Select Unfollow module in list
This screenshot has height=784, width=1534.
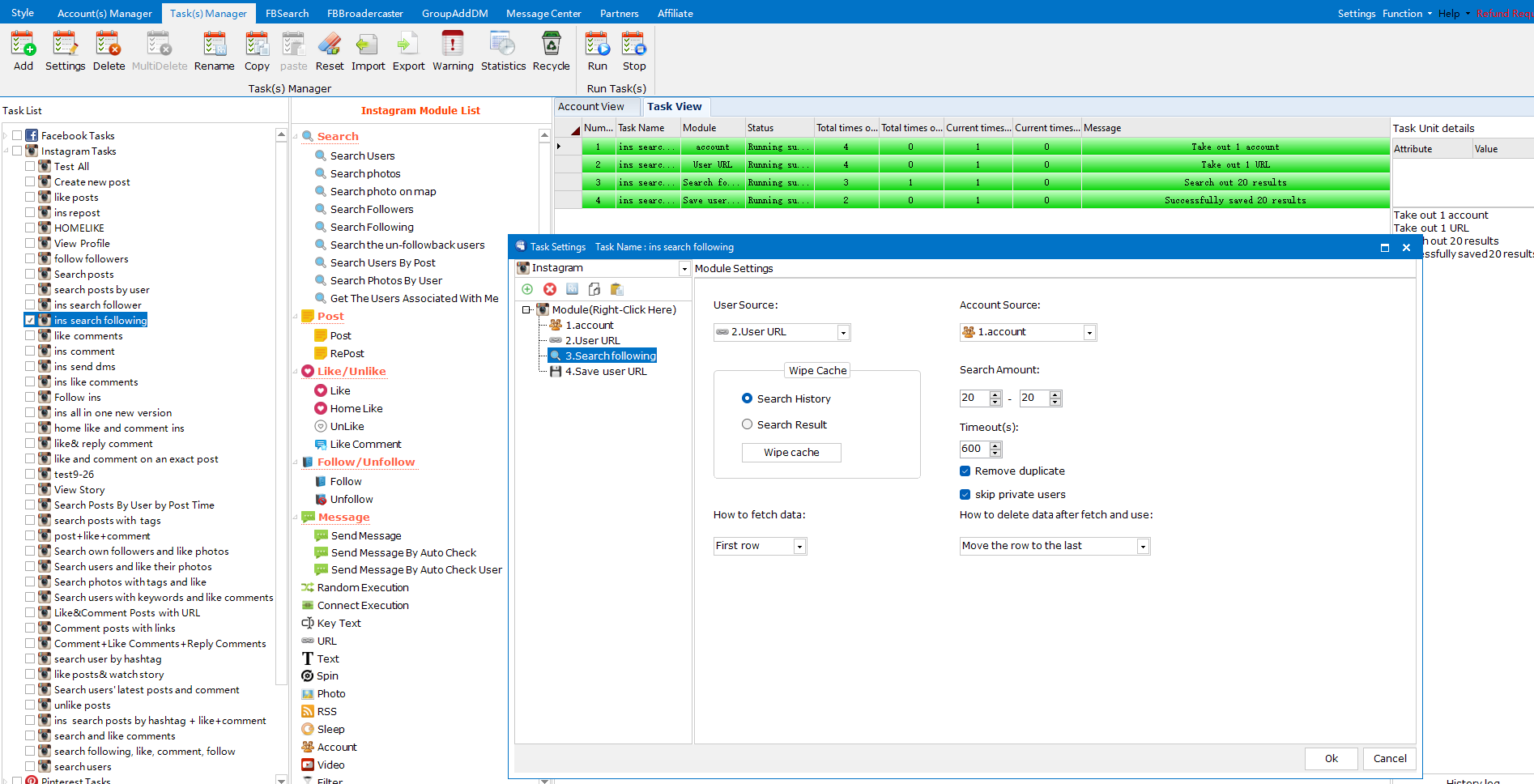coord(352,499)
